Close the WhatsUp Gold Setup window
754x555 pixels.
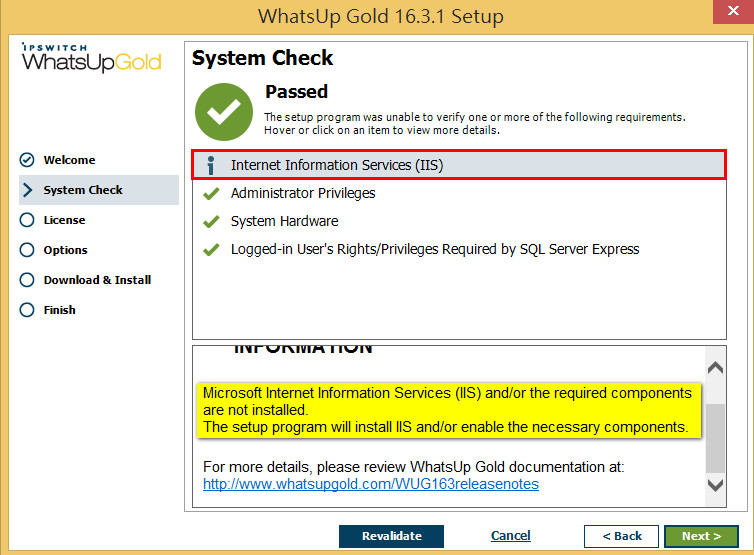[733, 11]
